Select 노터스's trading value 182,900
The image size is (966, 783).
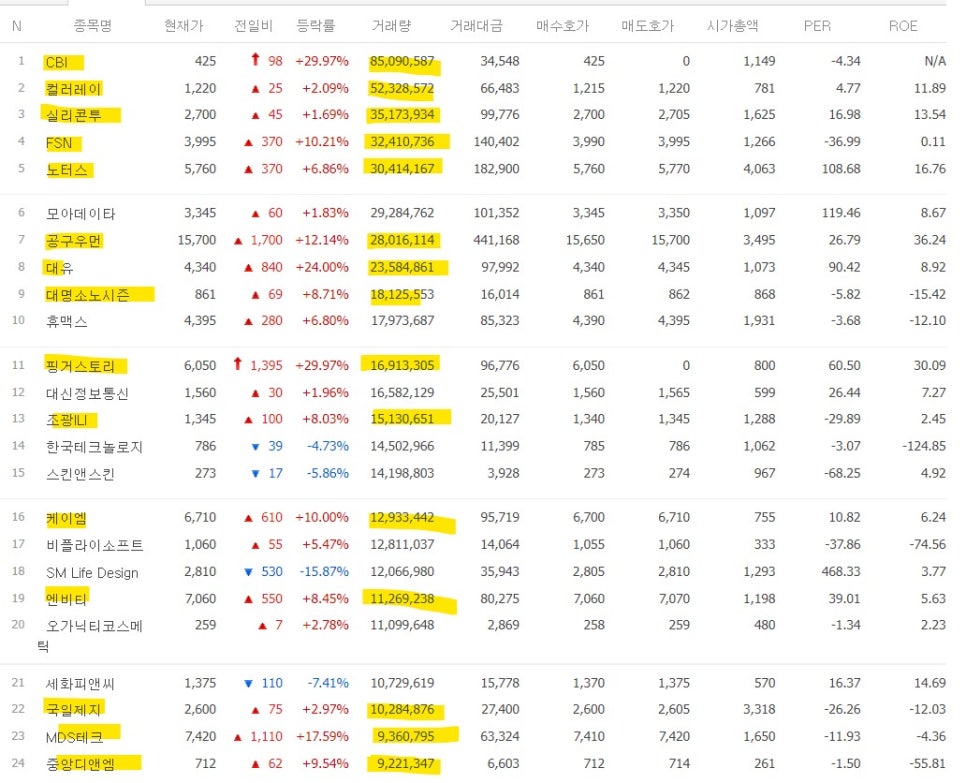[497, 169]
